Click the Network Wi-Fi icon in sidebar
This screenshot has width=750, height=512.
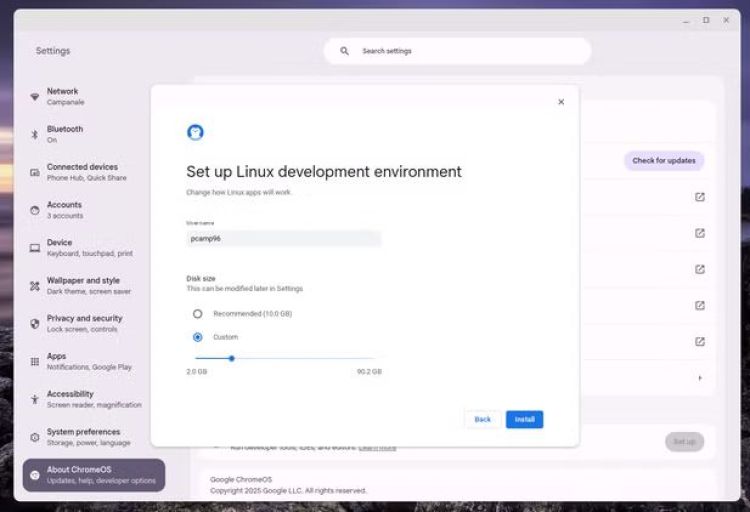coord(35,97)
